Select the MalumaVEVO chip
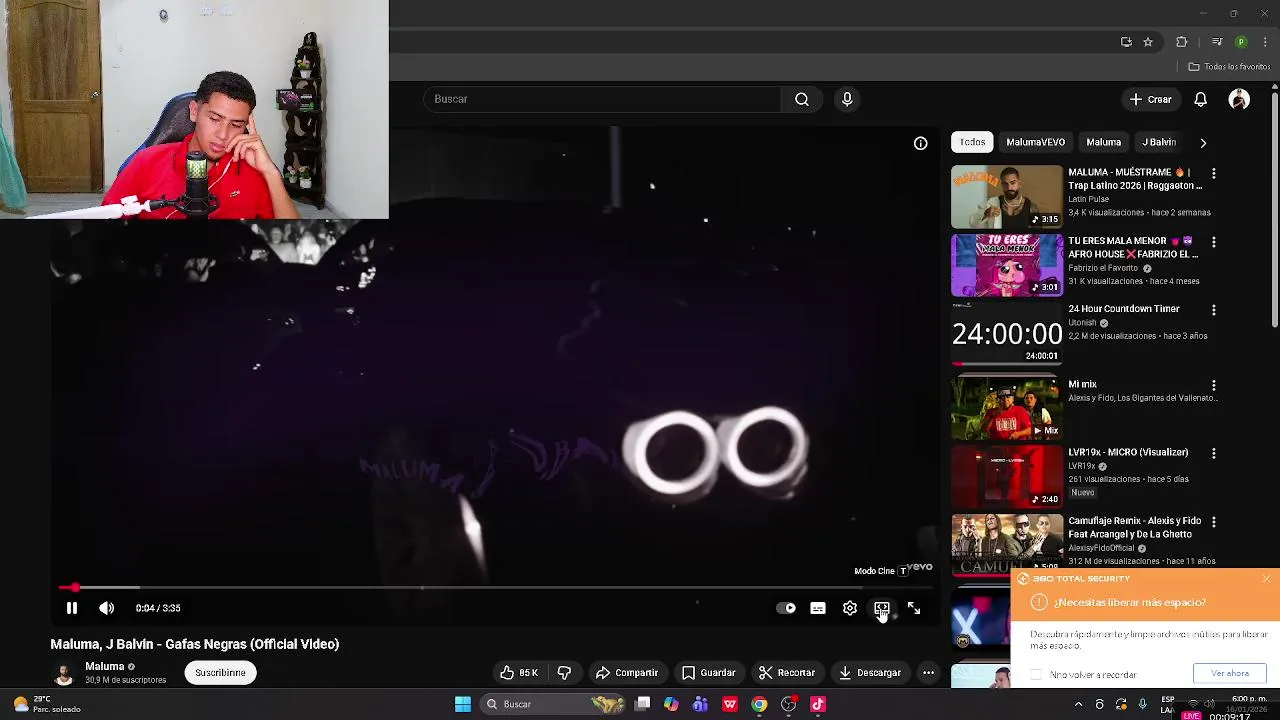This screenshot has width=1280, height=720. click(x=1036, y=142)
